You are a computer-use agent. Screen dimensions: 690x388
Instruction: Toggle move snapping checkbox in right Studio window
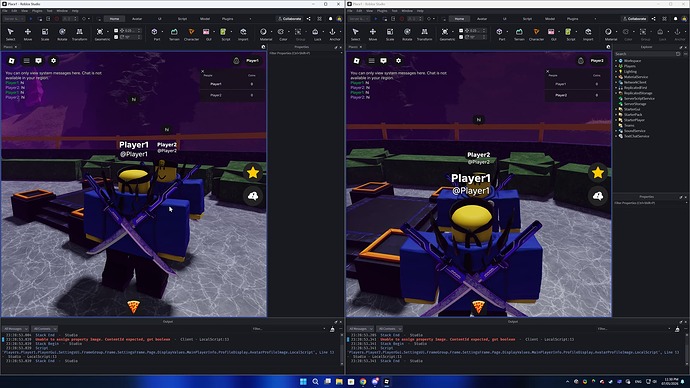click(x=461, y=31)
